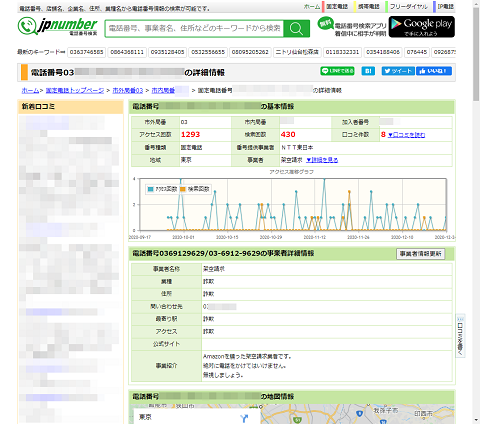Open the Google Play app badge
The image size is (480, 424).
(422, 27)
